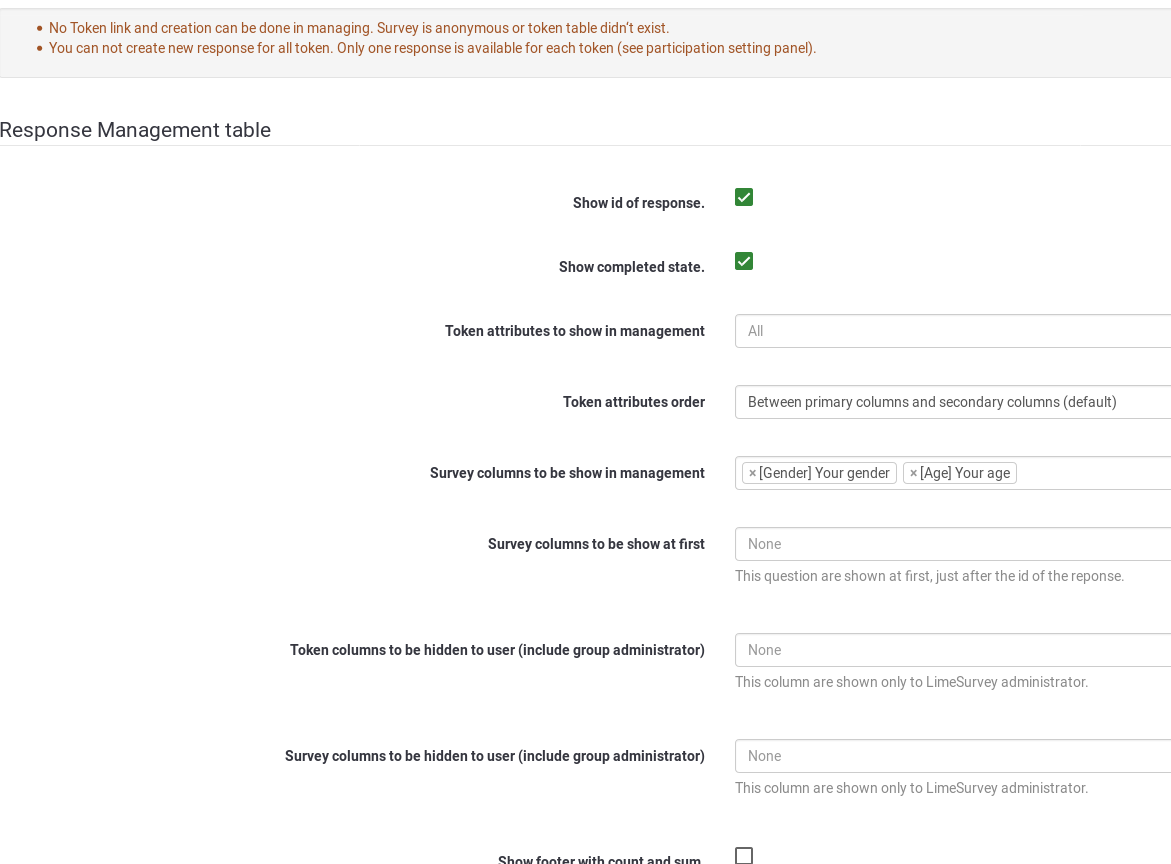The image size is (1171, 864).
Task: Select the [Age] Your age tag
Action: [965, 473]
